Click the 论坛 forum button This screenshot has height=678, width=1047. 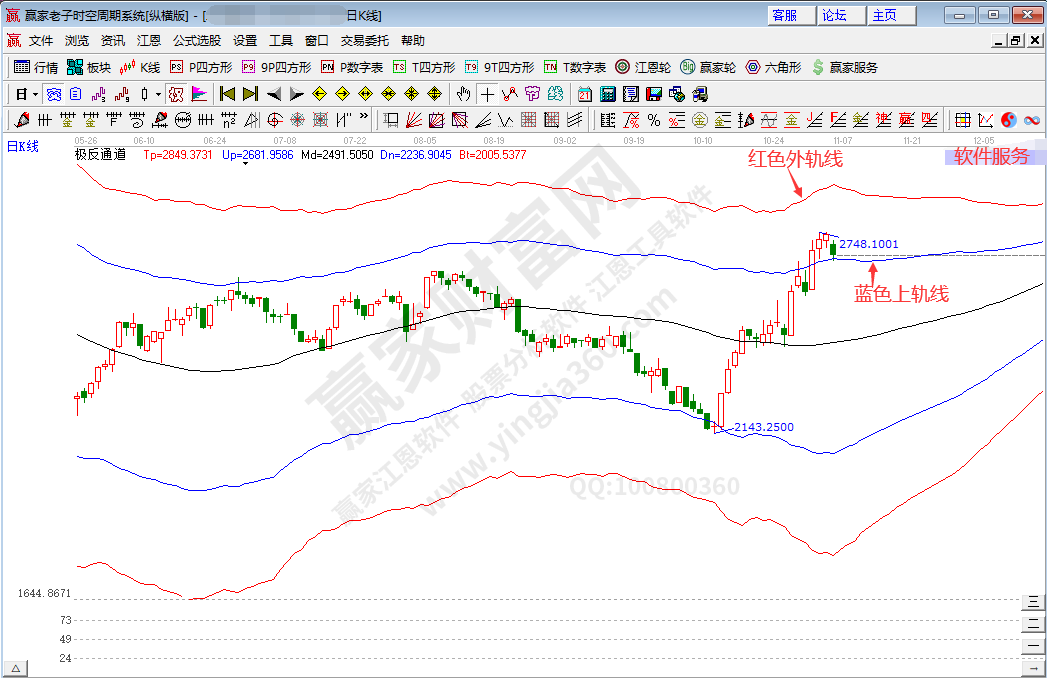click(834, 15)
